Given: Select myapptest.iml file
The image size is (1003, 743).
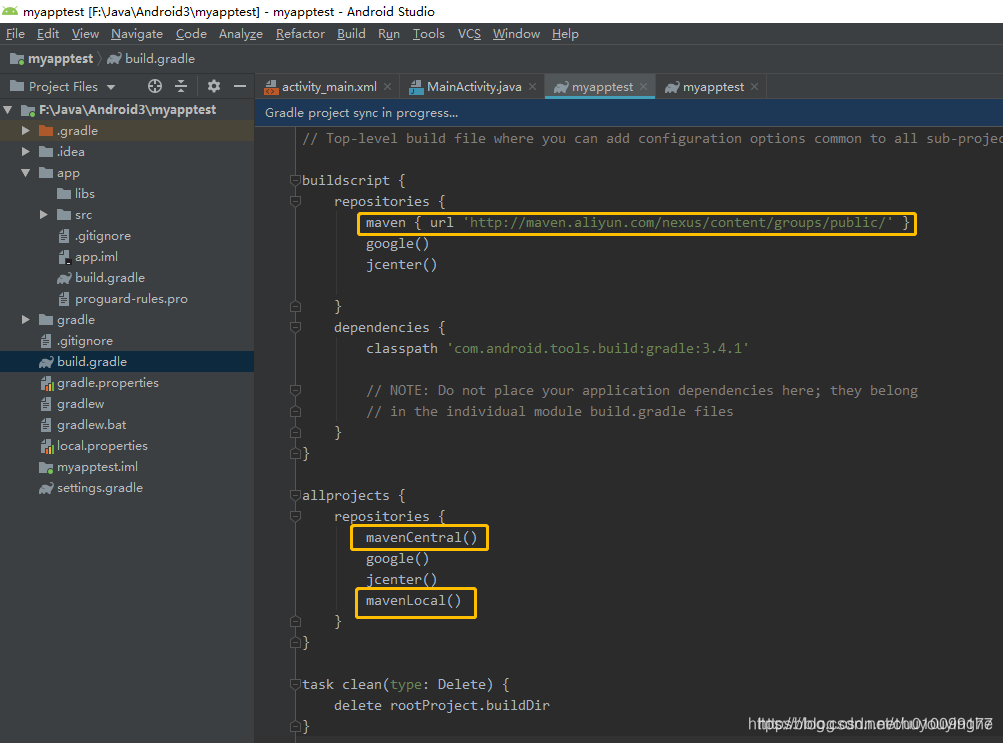Looking at the screenshot, I should click(x=88, y=467).
